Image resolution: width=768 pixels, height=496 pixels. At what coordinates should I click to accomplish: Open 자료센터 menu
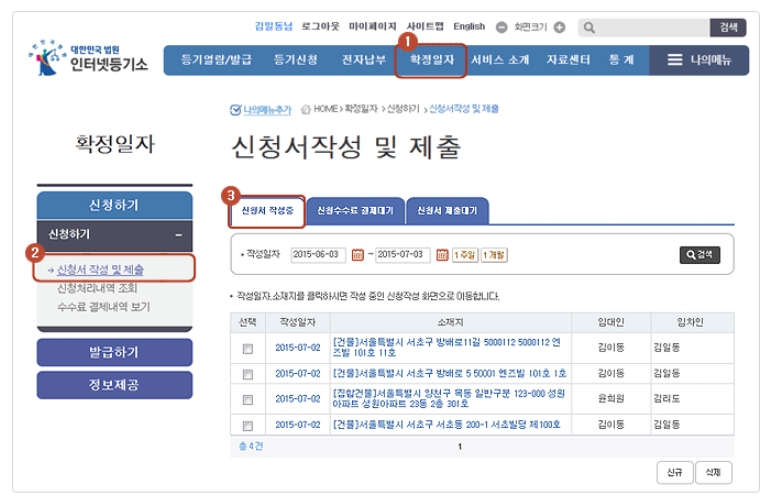(568, 60)
